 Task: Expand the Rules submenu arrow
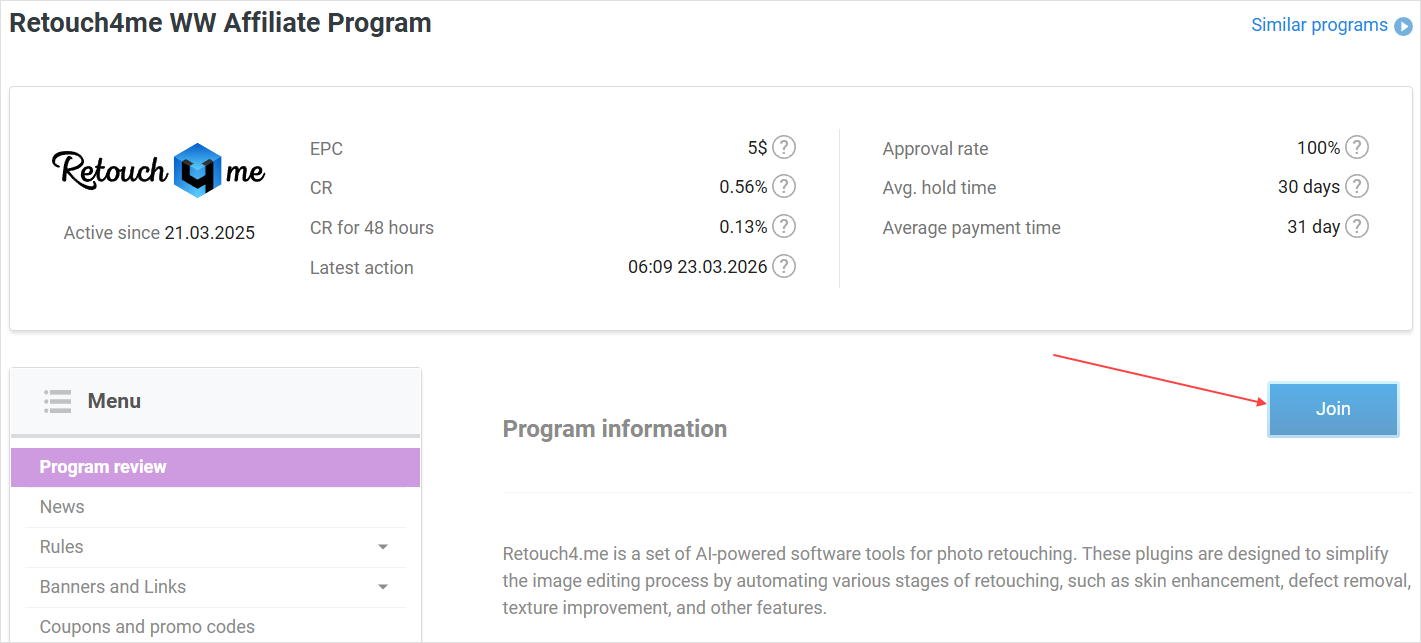[383, 547]
